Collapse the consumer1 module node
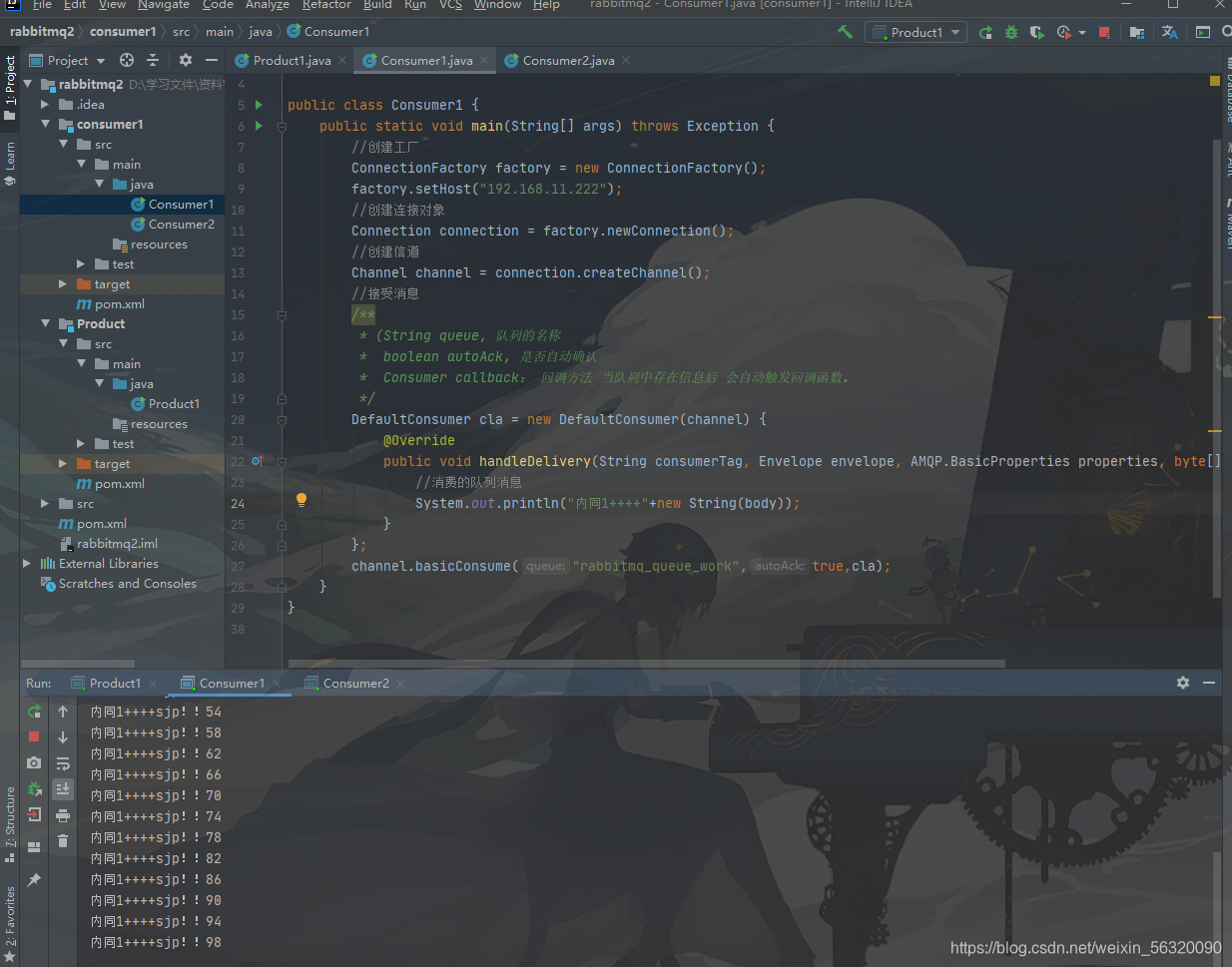This screenshot has height=967, width=1232. point(45,124)
